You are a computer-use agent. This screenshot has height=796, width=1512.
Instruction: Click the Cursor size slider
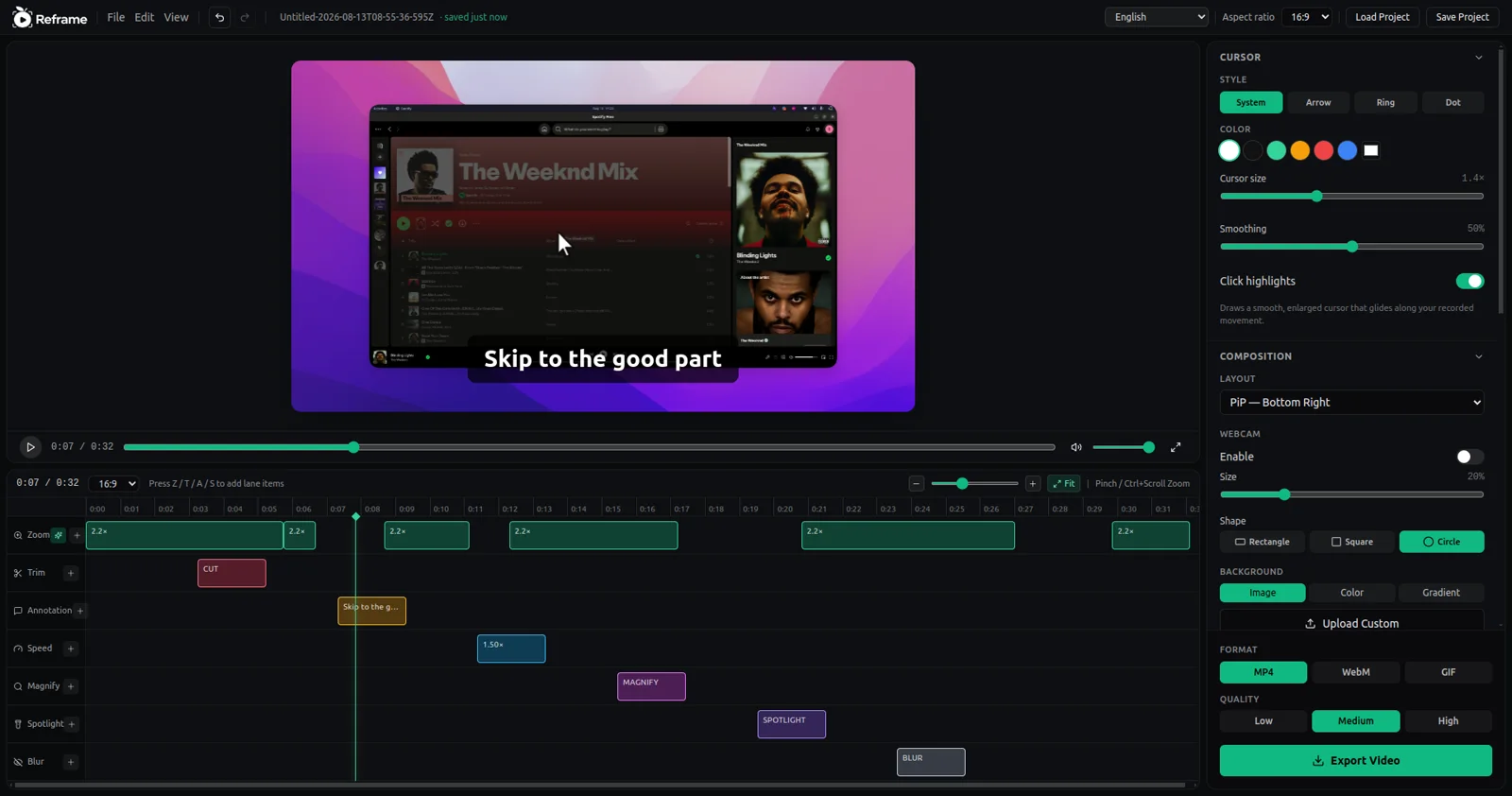click(x=1351, y=196)
